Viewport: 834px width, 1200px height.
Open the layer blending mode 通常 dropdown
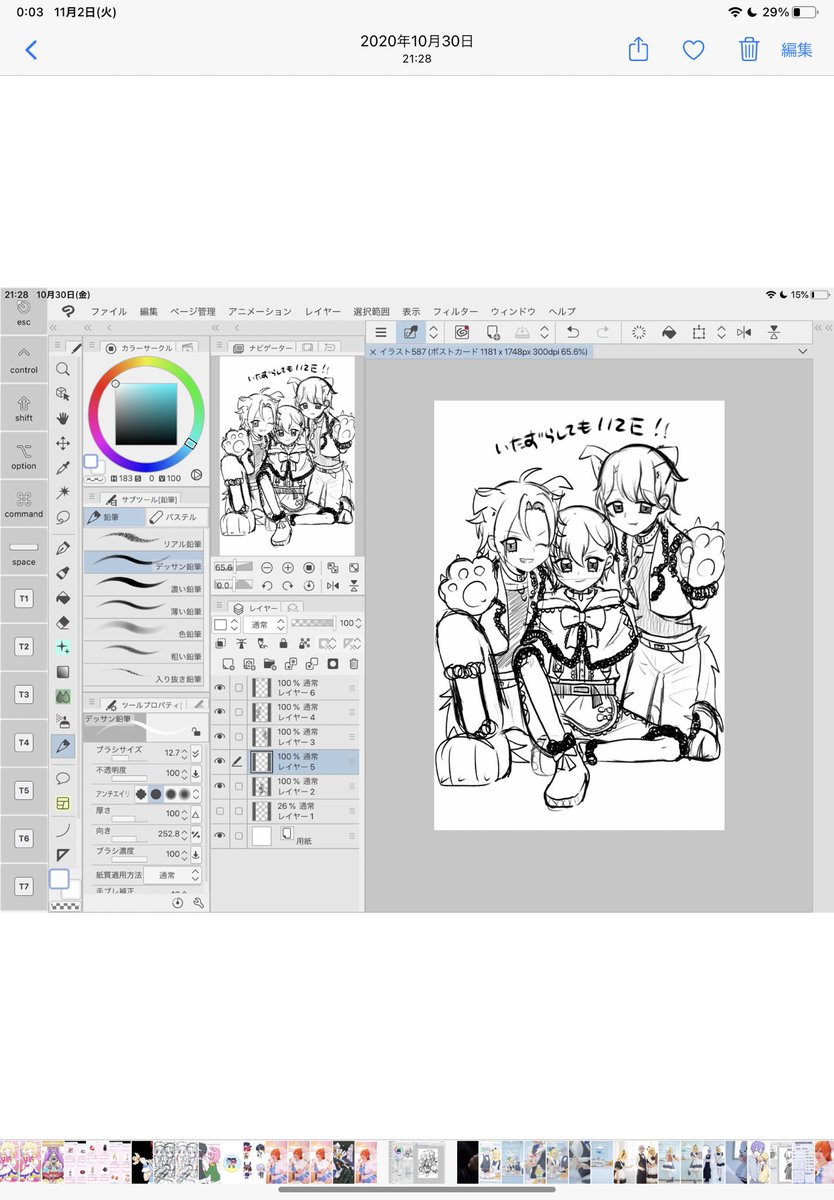(263, 624)
